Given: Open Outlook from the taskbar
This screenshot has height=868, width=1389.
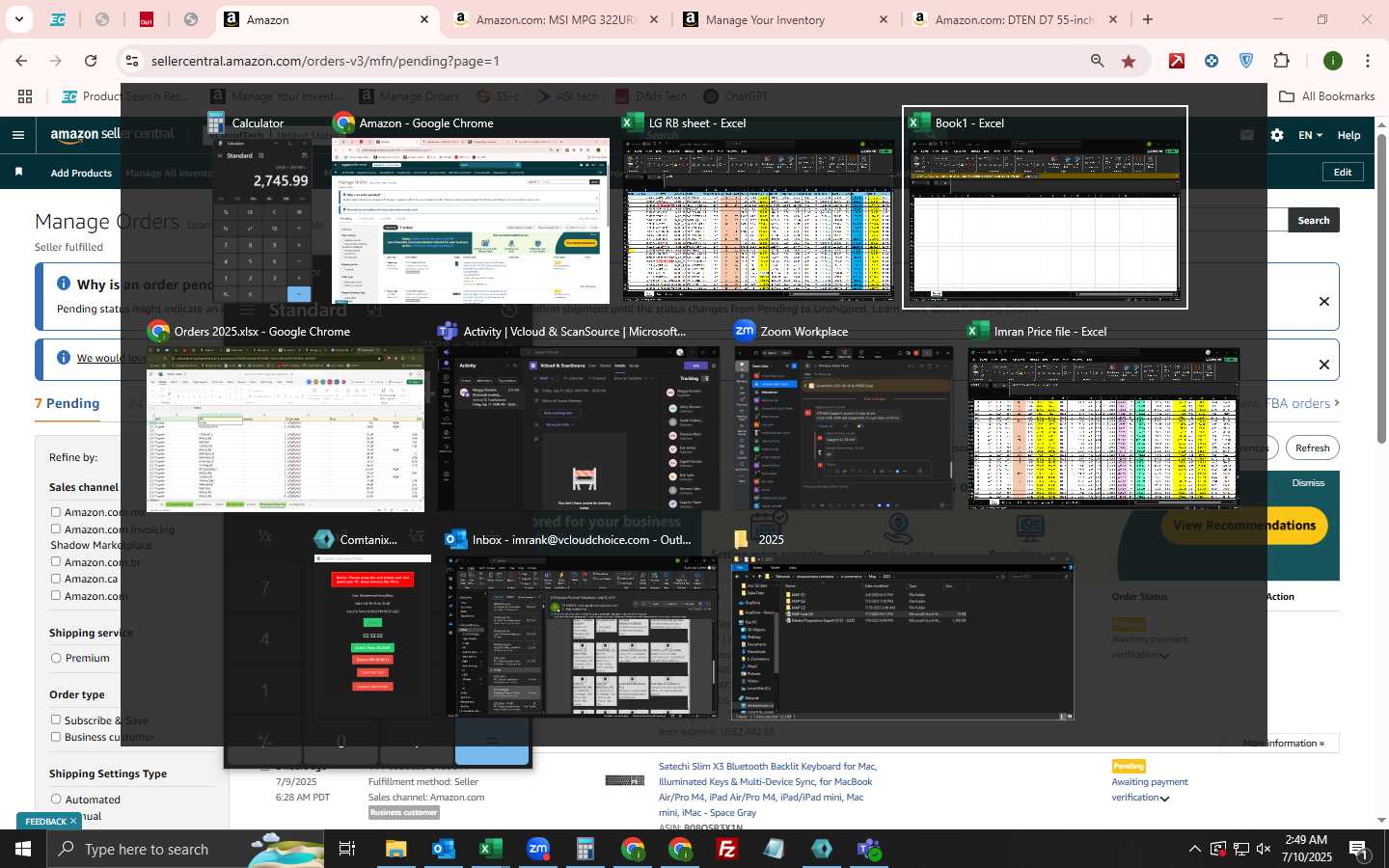Looking at the screenshot, I should tap(444, 849).
